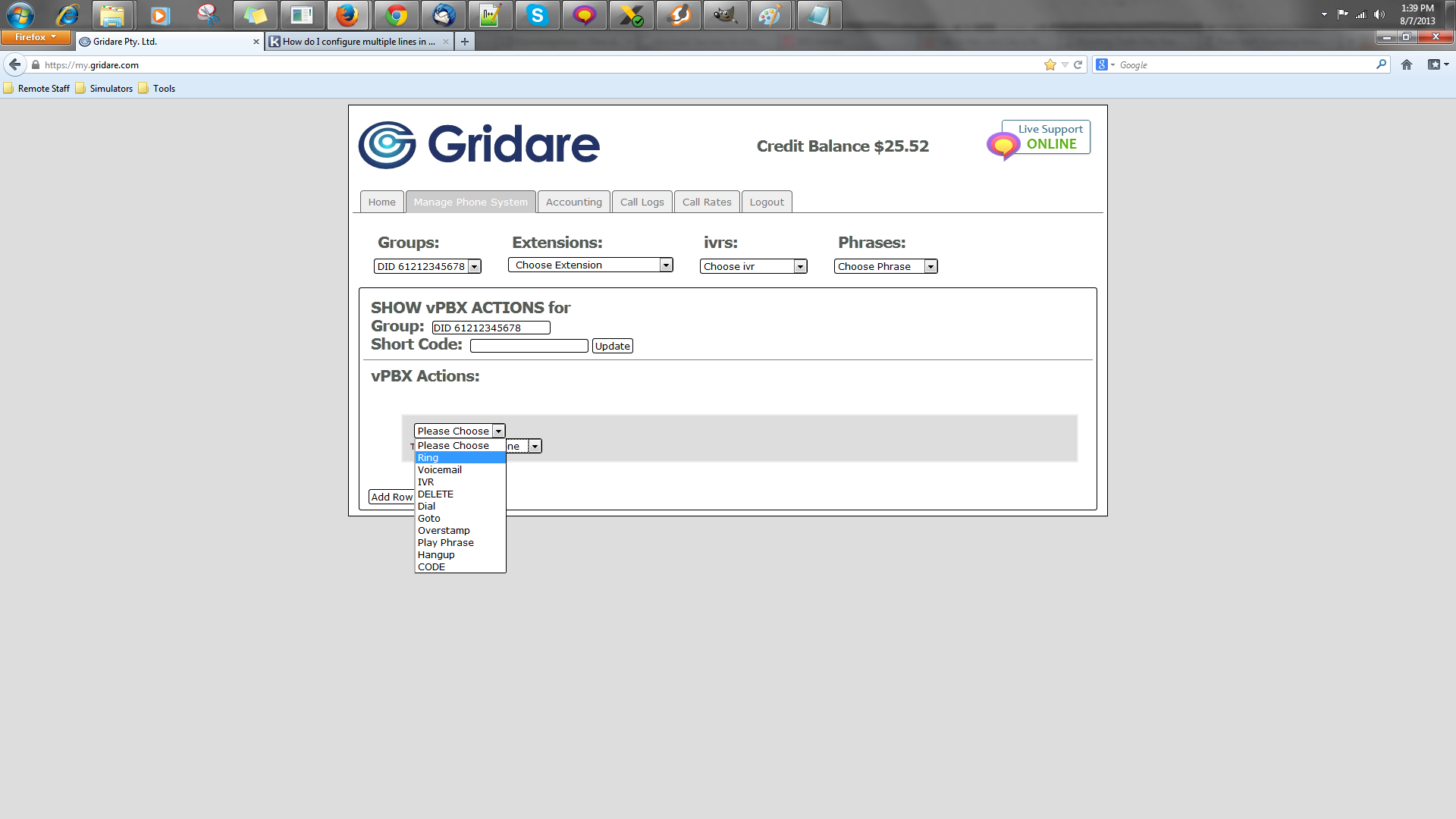1456x819 pixels.
Task: Switch to the Call Logs tab
Action: 642,202
